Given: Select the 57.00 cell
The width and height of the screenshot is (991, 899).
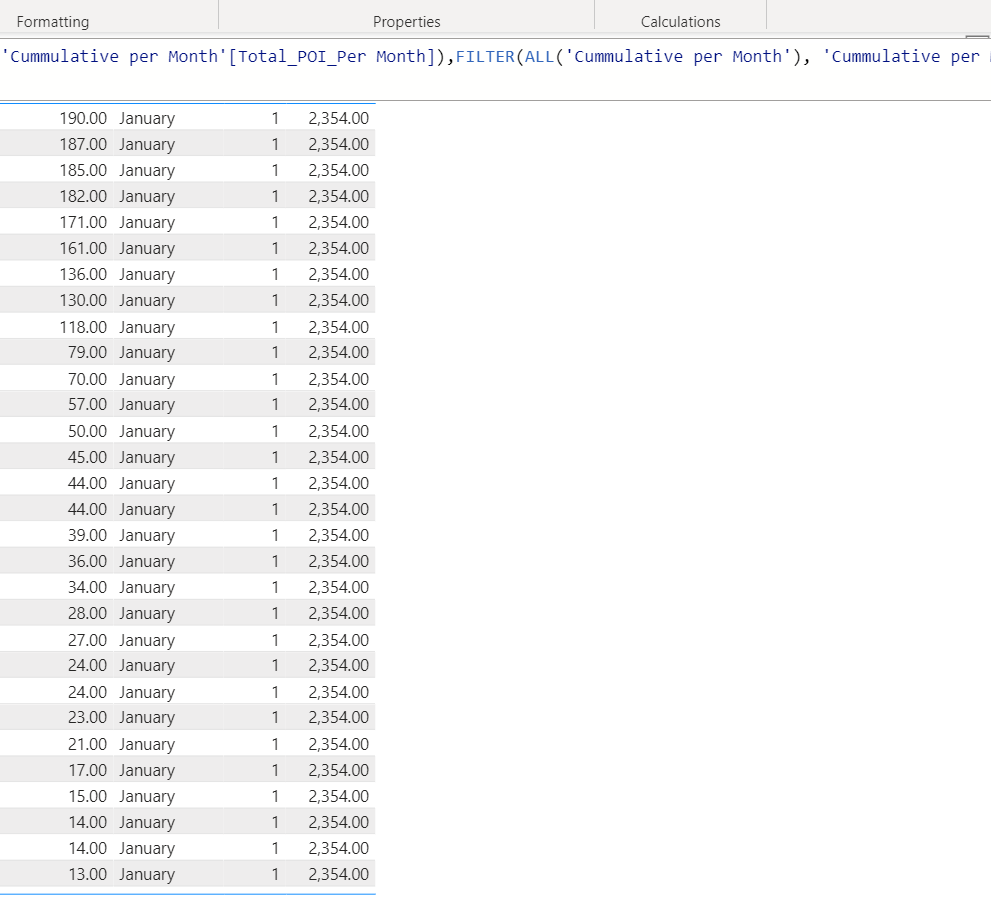Looking at the screenshot, I should (x=87, y=404).
